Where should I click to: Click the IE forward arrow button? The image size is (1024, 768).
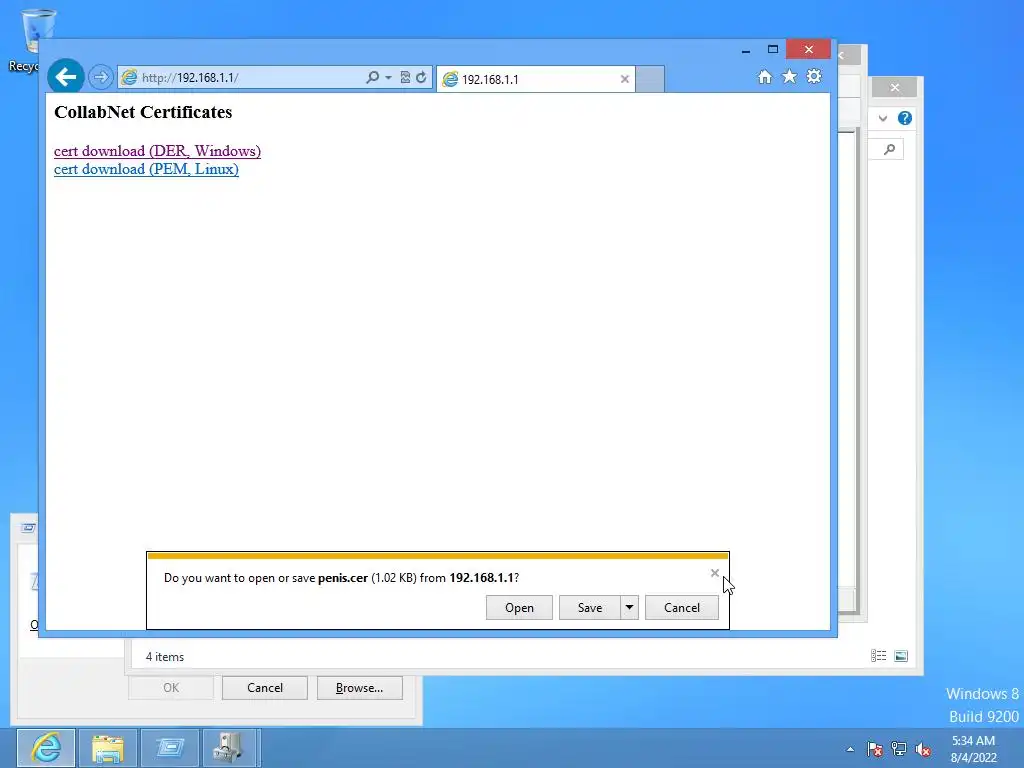pyautogui.click(x=101, y=77)
